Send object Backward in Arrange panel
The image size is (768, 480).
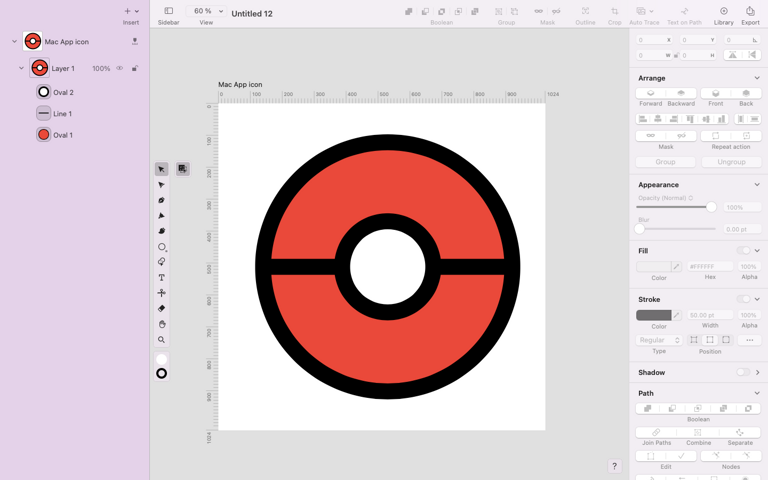(x=681, y=93)
